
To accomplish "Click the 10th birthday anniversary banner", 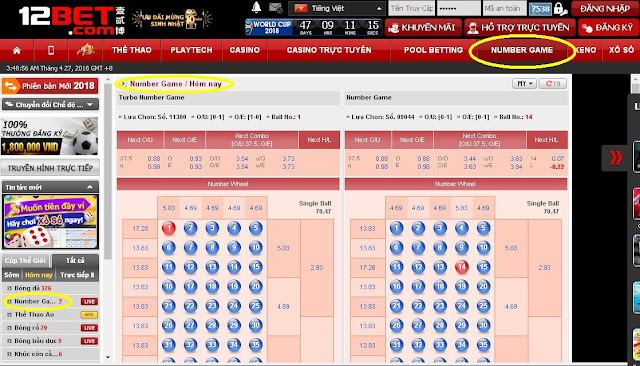I will tap(172, 19).
